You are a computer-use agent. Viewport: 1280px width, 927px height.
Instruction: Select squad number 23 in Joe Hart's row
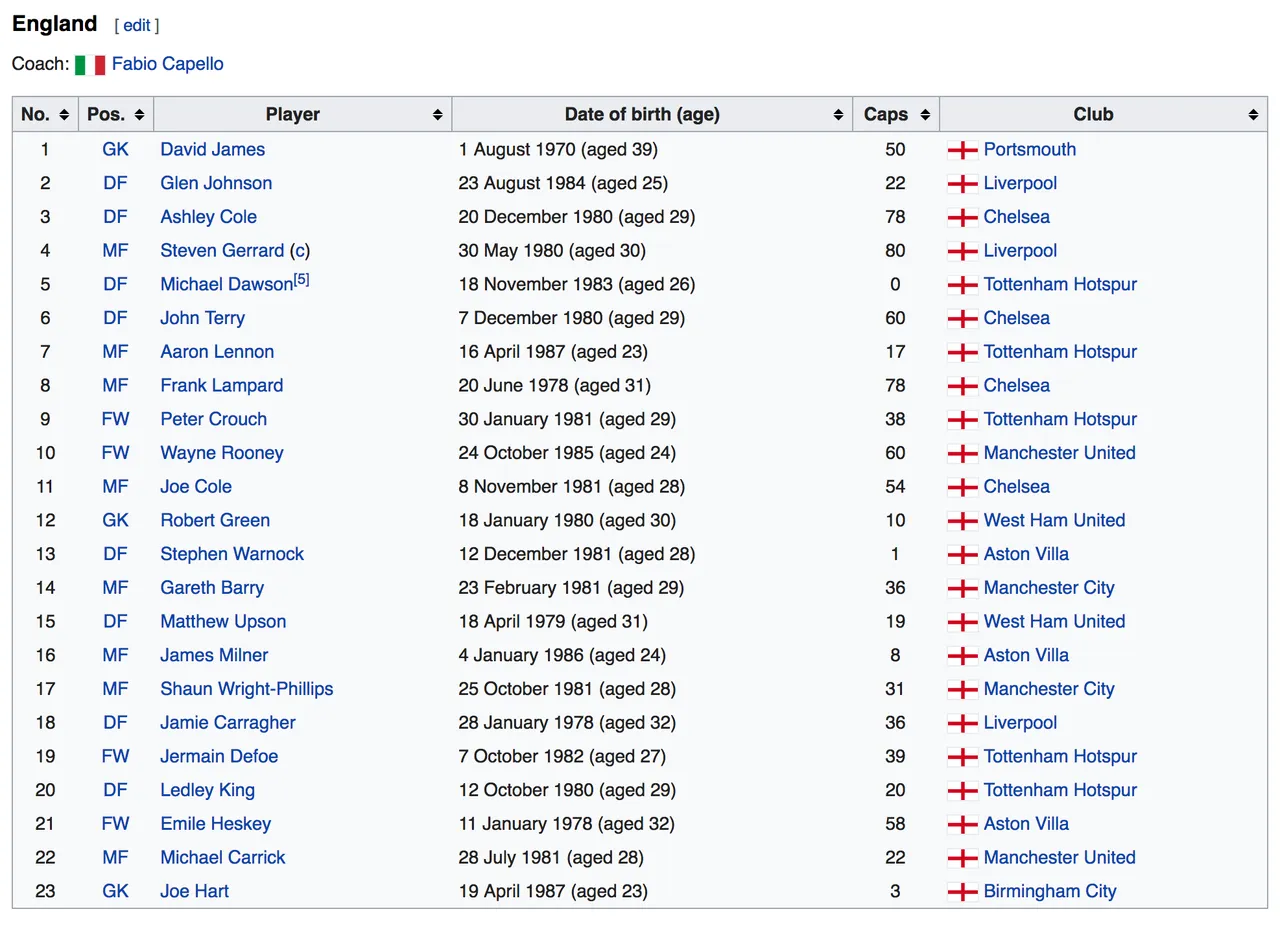(45, 892)
